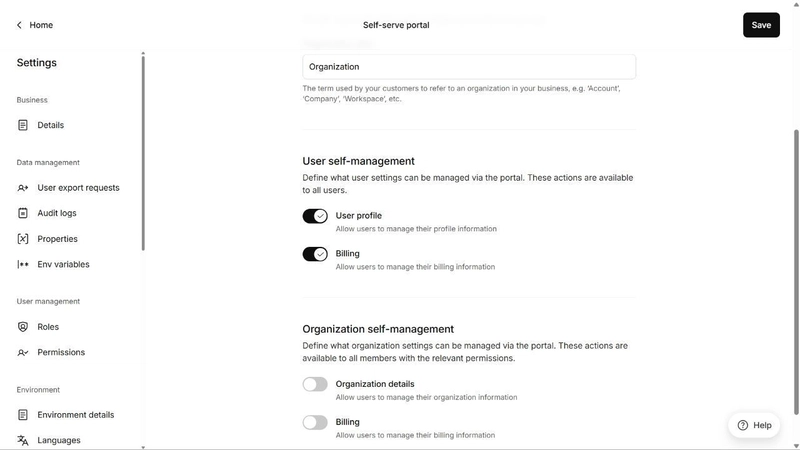800x450 pixels.
Task: Click the Permissions user-check icon
Action: coord(23,353)
